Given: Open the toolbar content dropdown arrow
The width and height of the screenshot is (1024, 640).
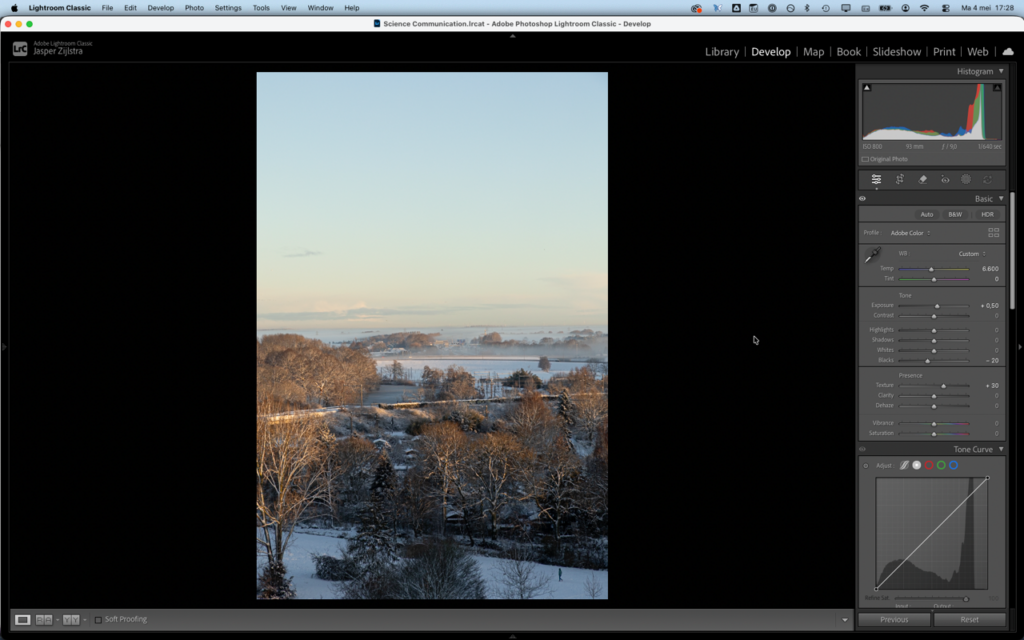Looking at the screenshot, I should (x=844, y=620).
